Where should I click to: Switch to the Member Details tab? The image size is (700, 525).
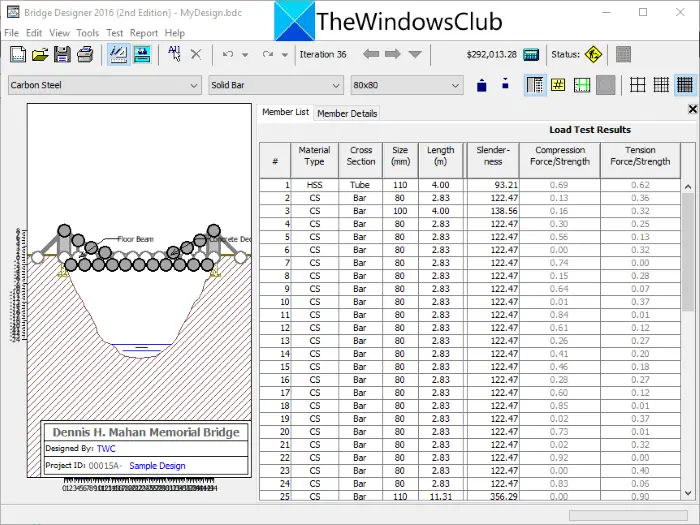pyautogui.click(x=347, y=113)
